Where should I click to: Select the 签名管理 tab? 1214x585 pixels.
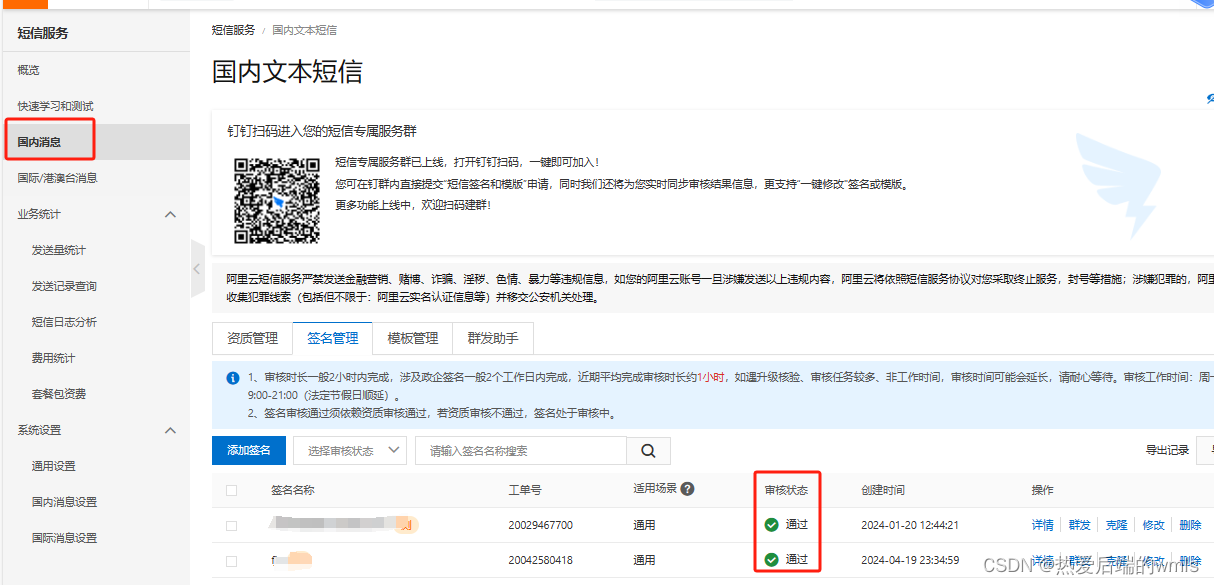(333, 338)
